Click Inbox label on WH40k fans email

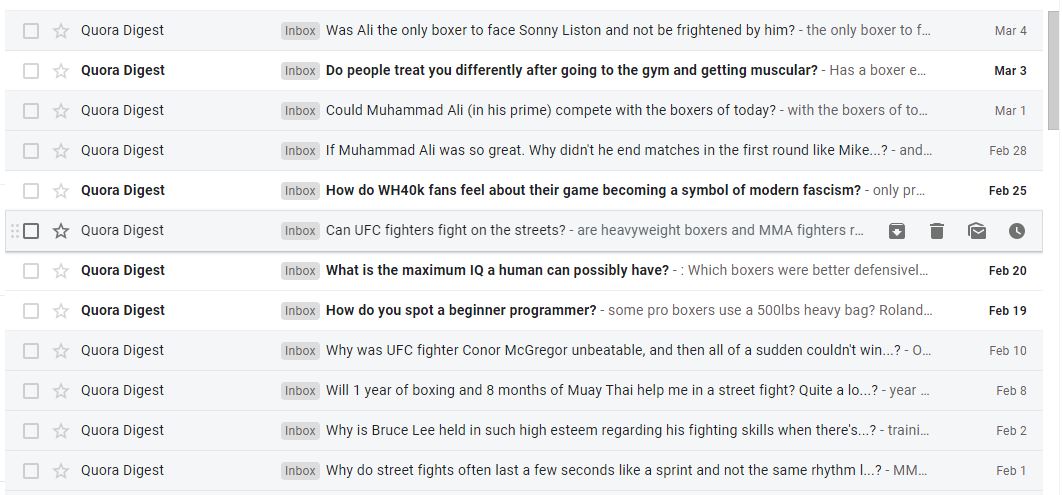(300, 191)
